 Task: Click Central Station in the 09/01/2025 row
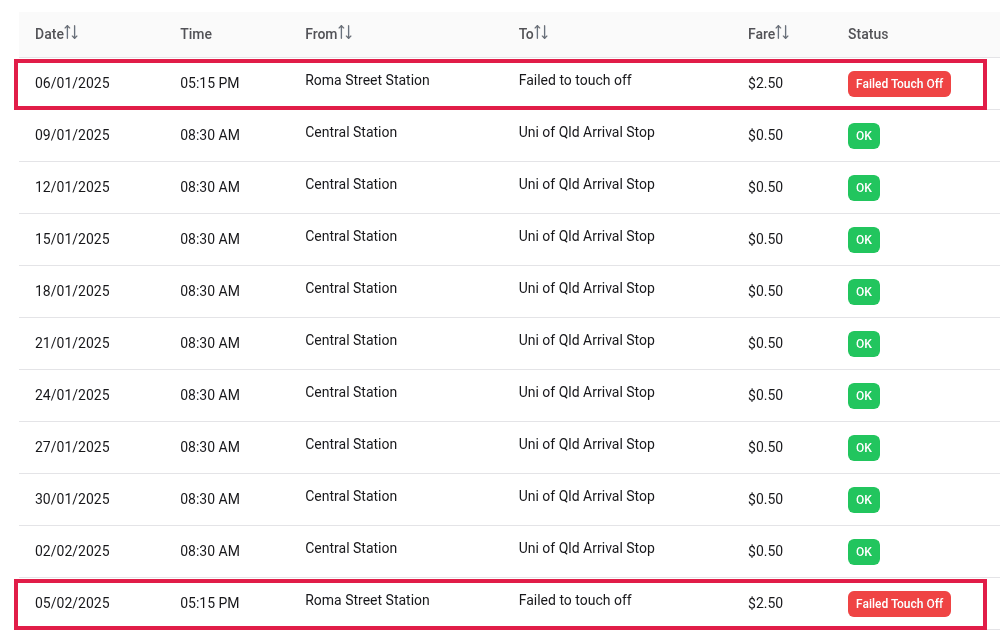351,132
